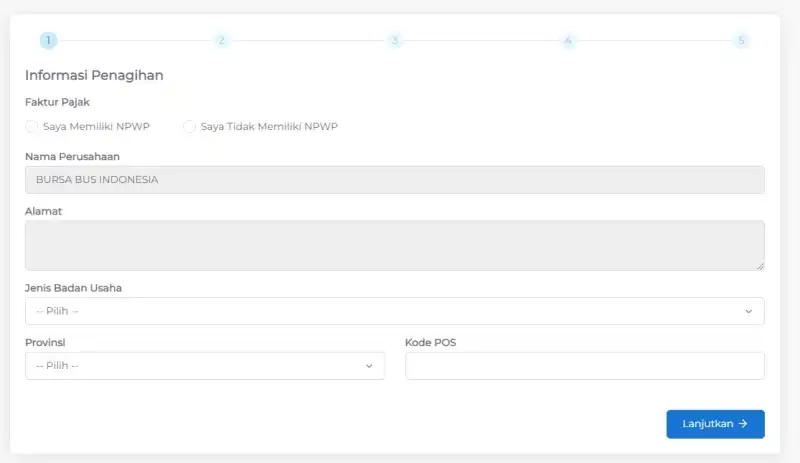Focus the Alamat text area
The width and height of the screenshot is (800, 463).
click(x=394, y=246)
